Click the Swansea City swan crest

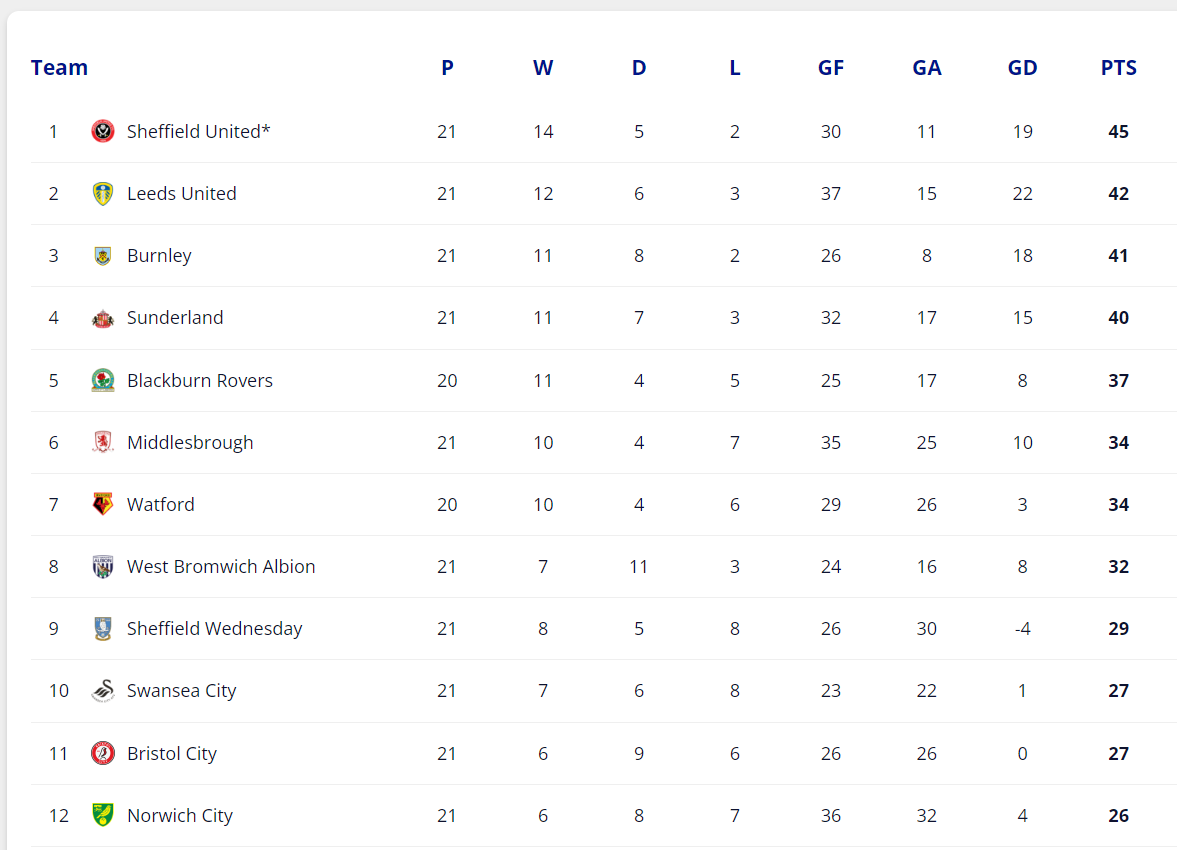pos(103,690)
